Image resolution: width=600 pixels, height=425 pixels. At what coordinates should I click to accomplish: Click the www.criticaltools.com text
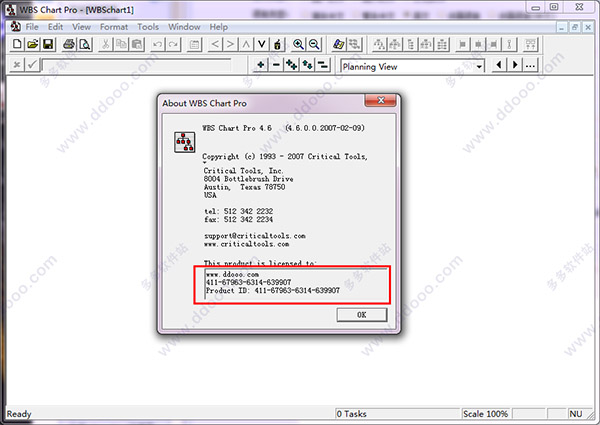246,244
